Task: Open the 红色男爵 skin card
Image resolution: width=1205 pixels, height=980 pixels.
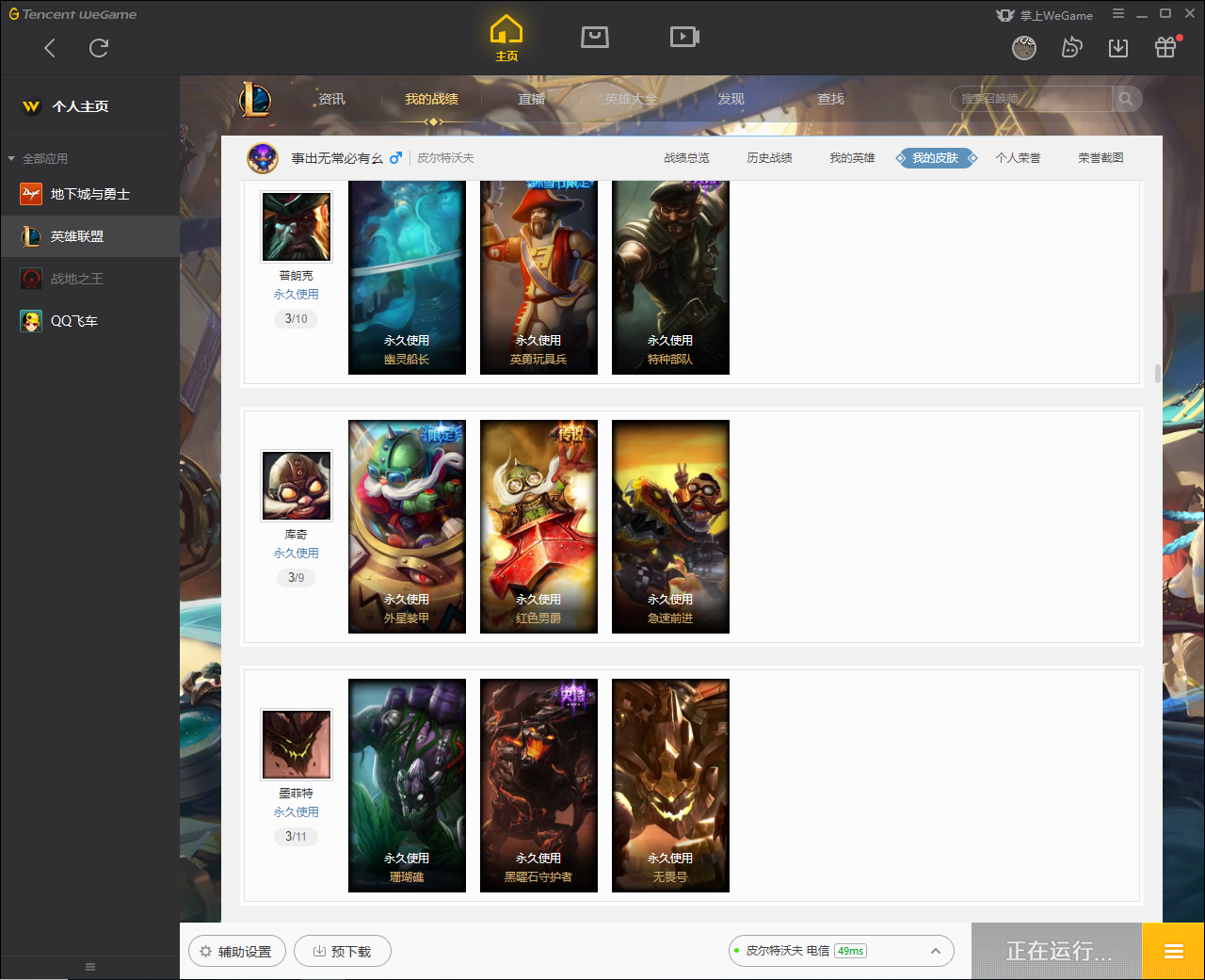Action: 538,526
